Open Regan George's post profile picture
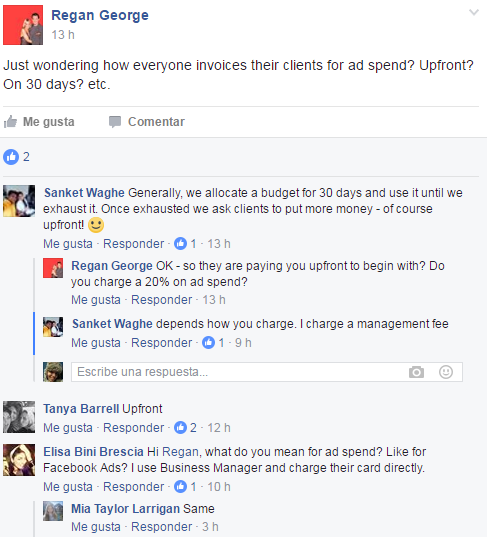Screen dimensions: 487x537 tap(23, 25)
